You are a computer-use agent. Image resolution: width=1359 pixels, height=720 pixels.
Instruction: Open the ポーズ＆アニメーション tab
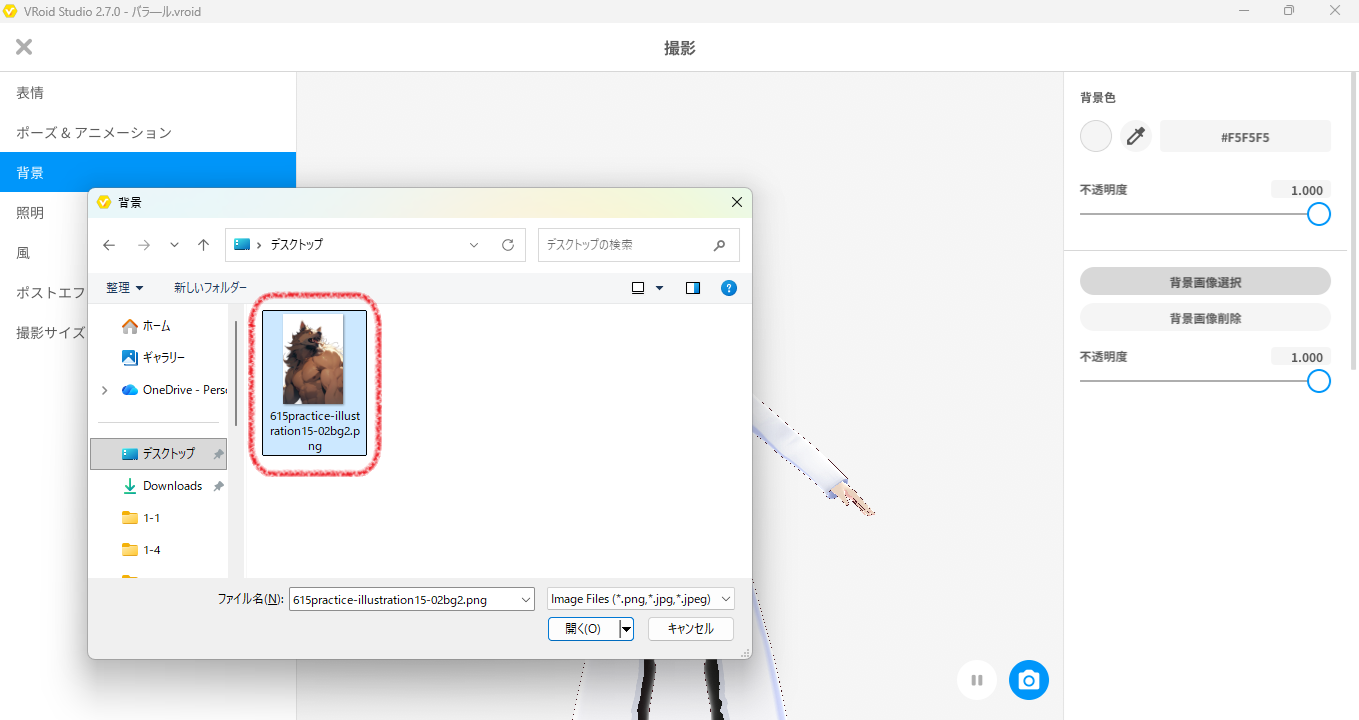point(94,133)
